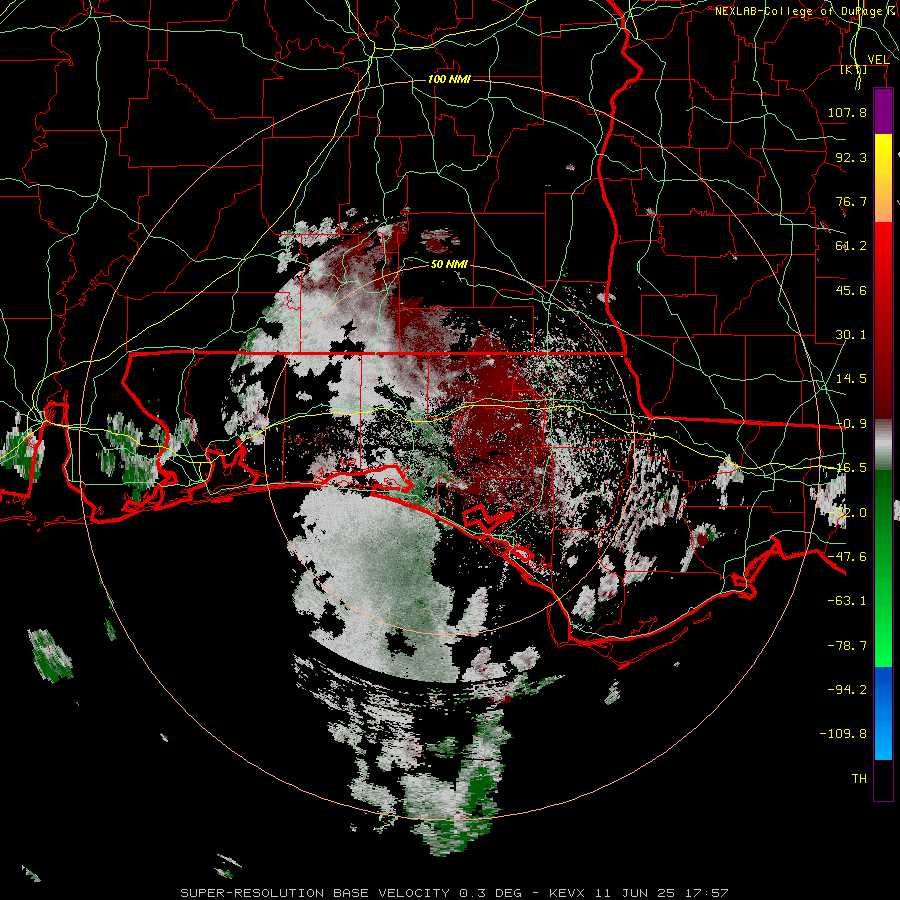The width and height of the screenshot is (900, 900).
Task: Click the 107.8 value on the velocity scale
Action: [847, 112]
